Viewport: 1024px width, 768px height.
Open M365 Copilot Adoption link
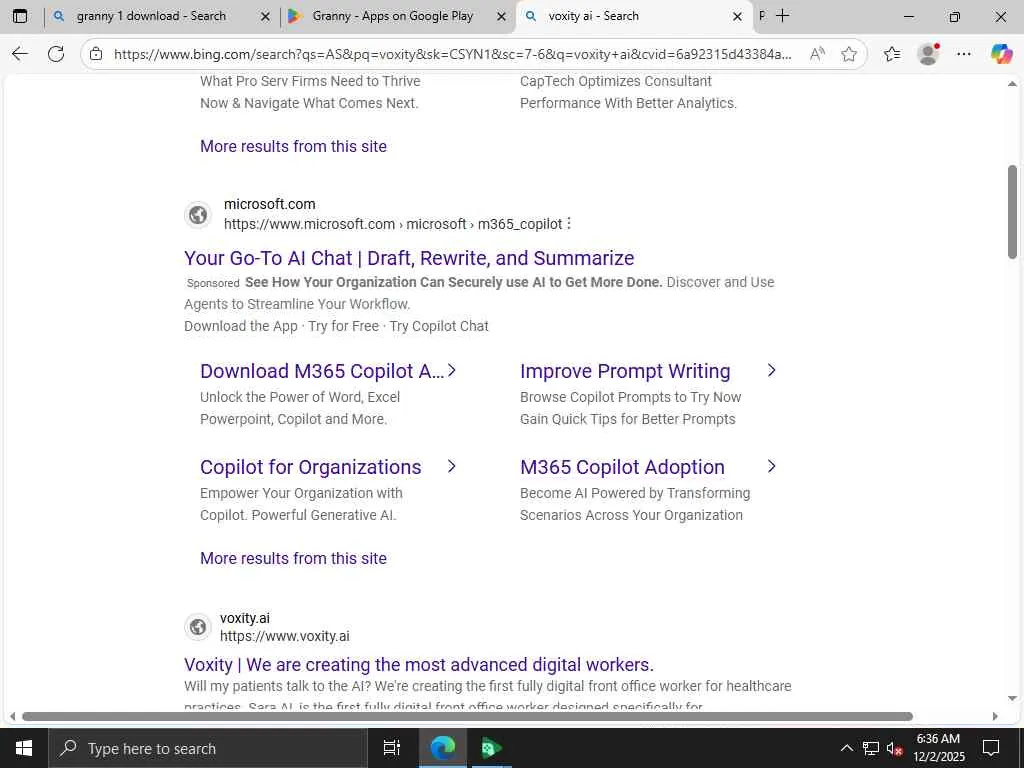[622, 467]
